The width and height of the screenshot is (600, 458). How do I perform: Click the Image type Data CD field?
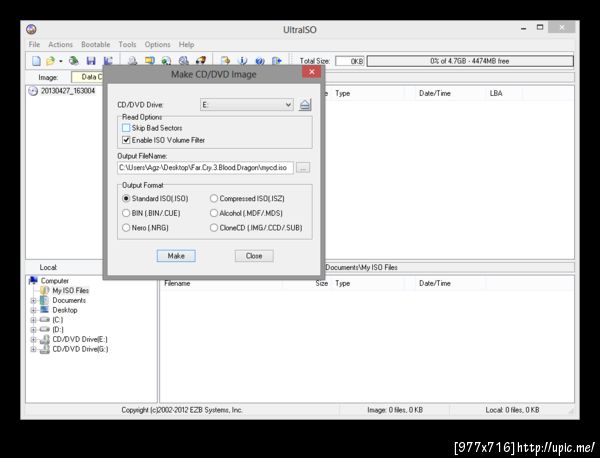(x=87, y=77)
